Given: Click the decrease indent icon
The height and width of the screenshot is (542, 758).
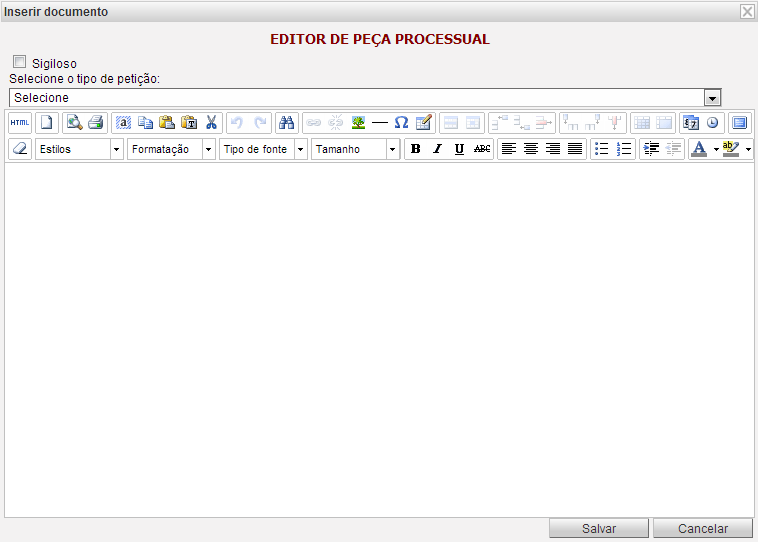Looking at the screenshot, I should [673, 149].
